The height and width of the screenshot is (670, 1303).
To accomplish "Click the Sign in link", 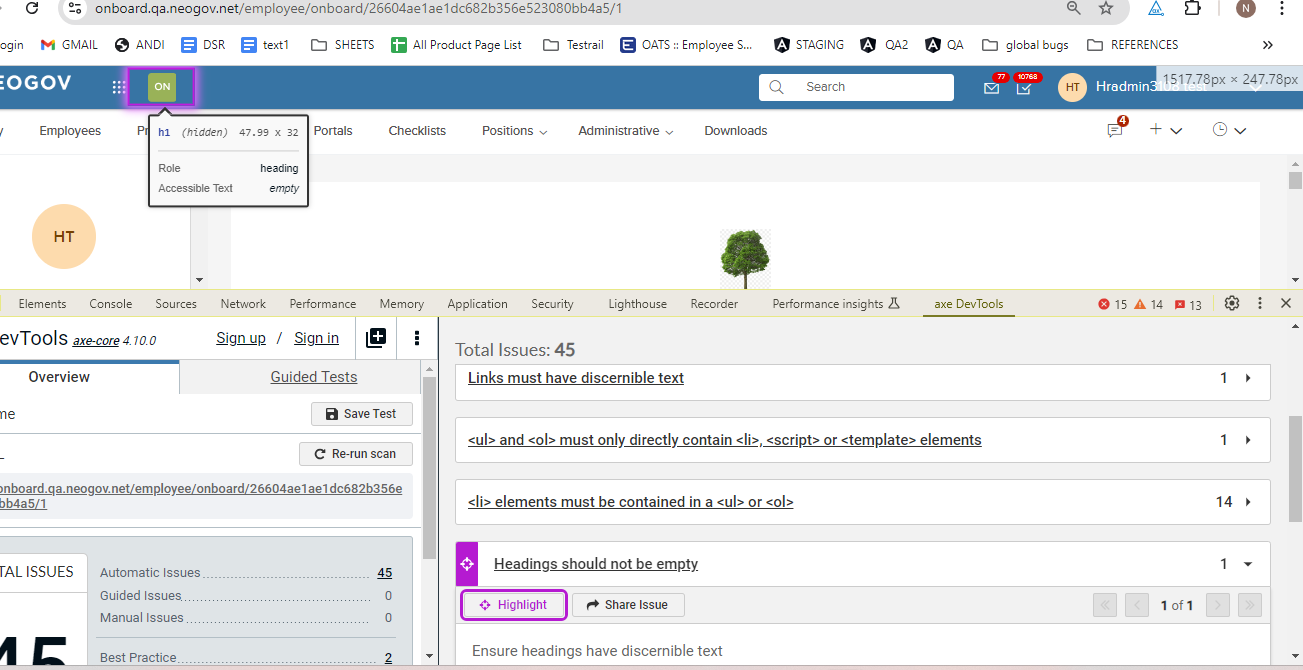I will point(316,338).
